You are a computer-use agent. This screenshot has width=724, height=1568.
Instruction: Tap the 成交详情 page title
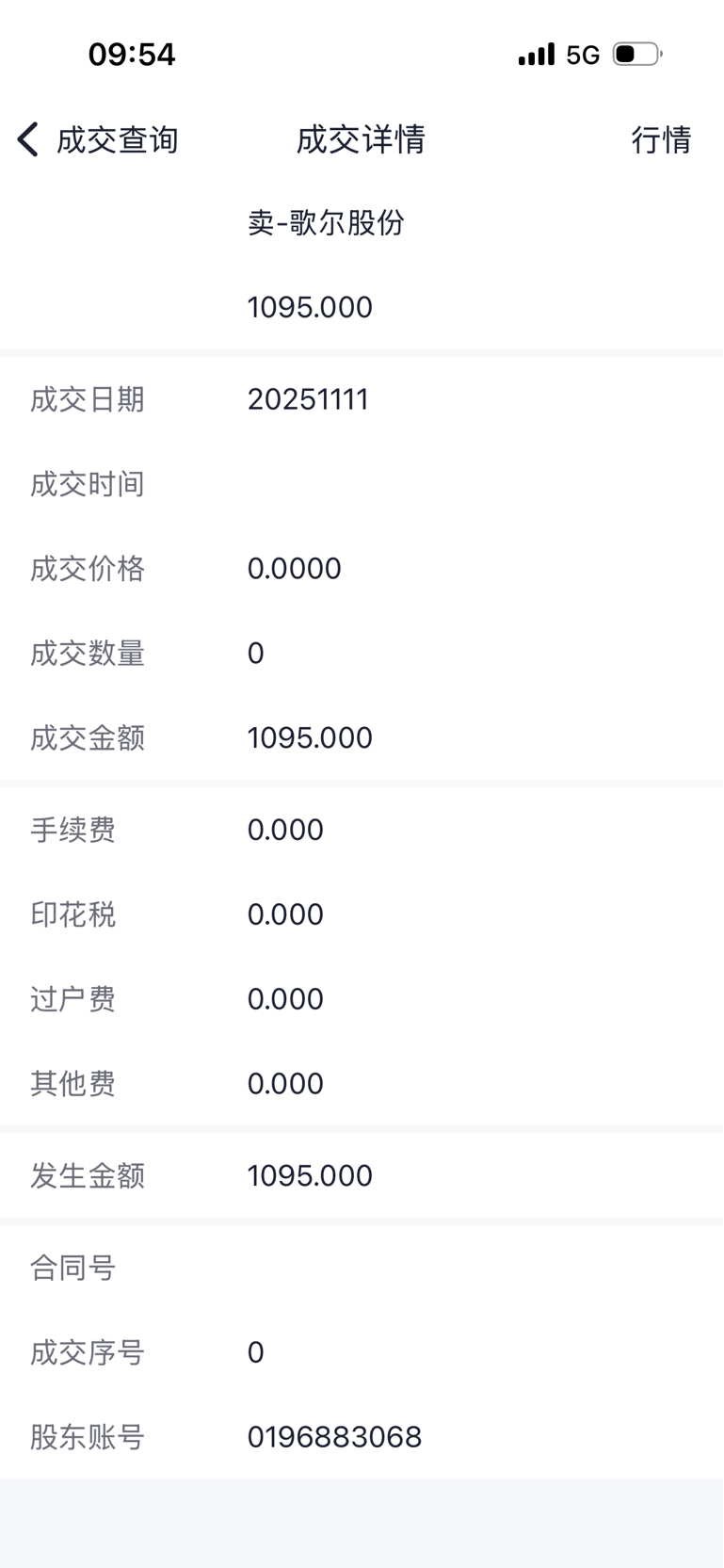[361, 139]
